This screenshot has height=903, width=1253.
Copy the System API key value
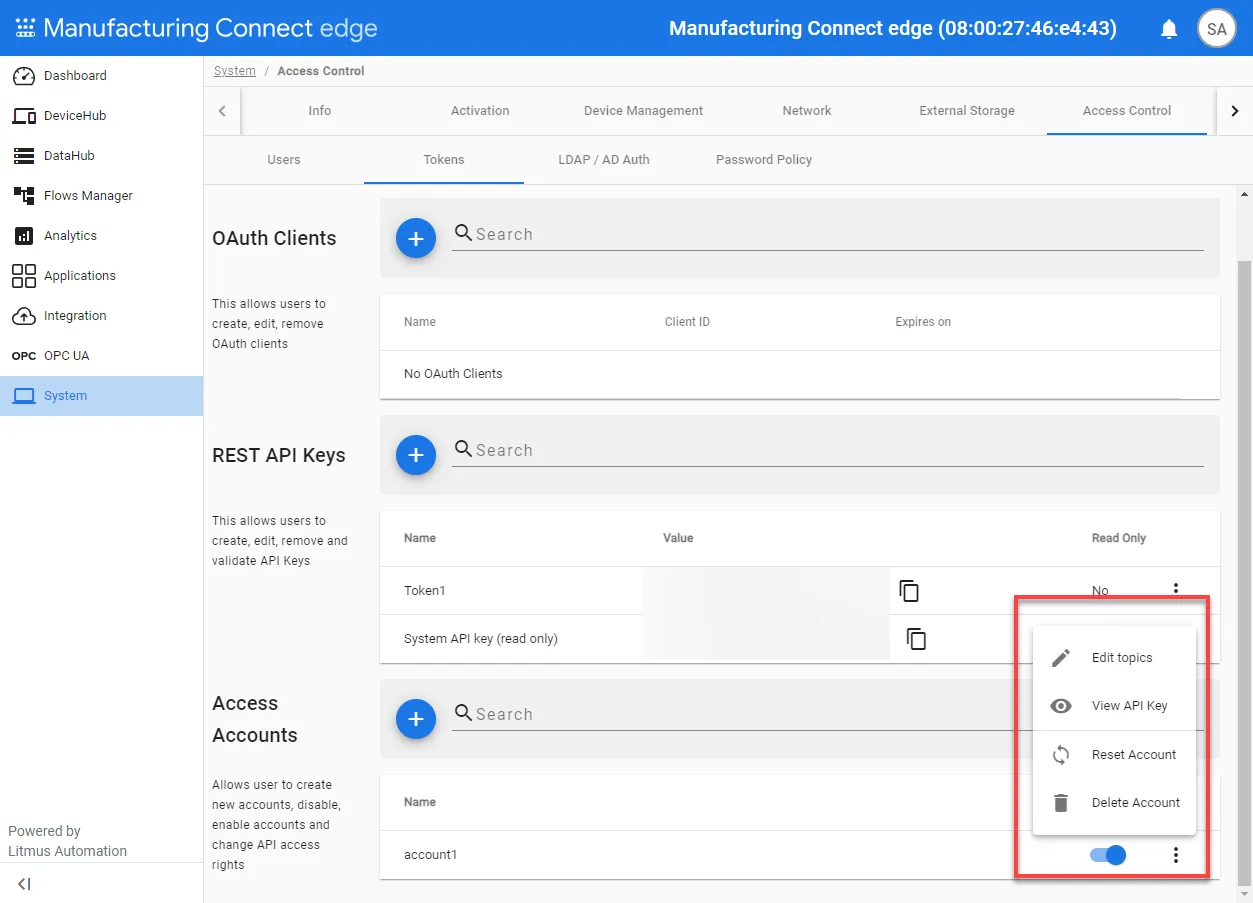coord(916,639)
